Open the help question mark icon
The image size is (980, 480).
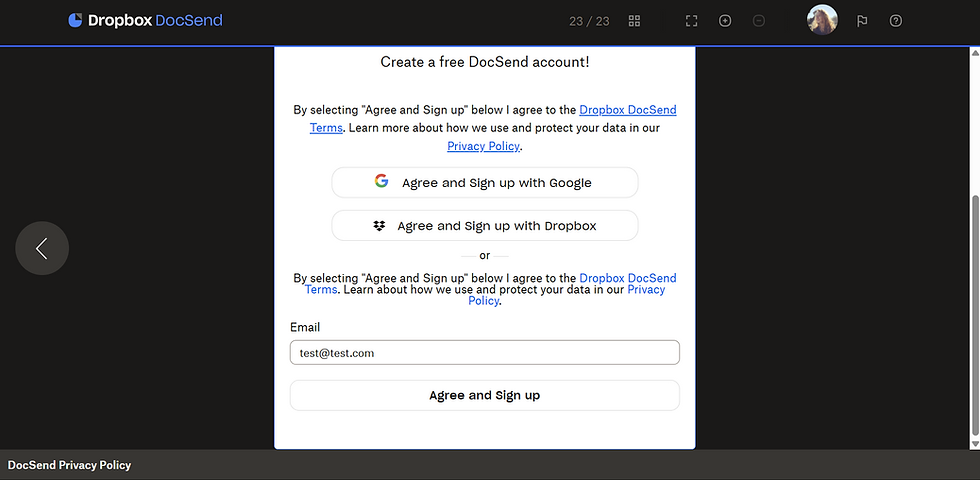[x=896, y=21]
